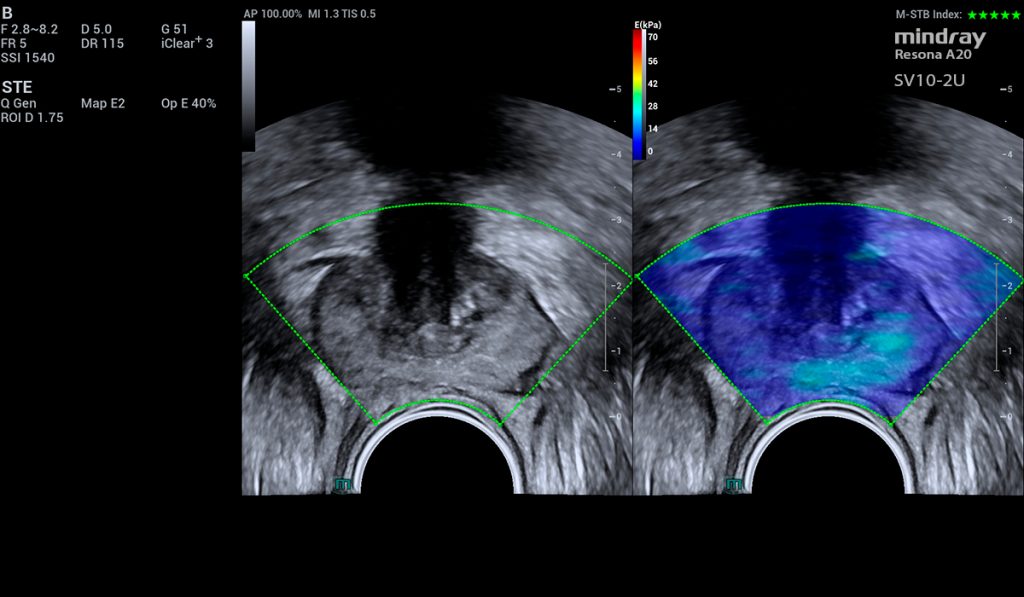
Task: Click the probe orientation marker in the left image
Action: pyautogui.click(x=343, y=485)
